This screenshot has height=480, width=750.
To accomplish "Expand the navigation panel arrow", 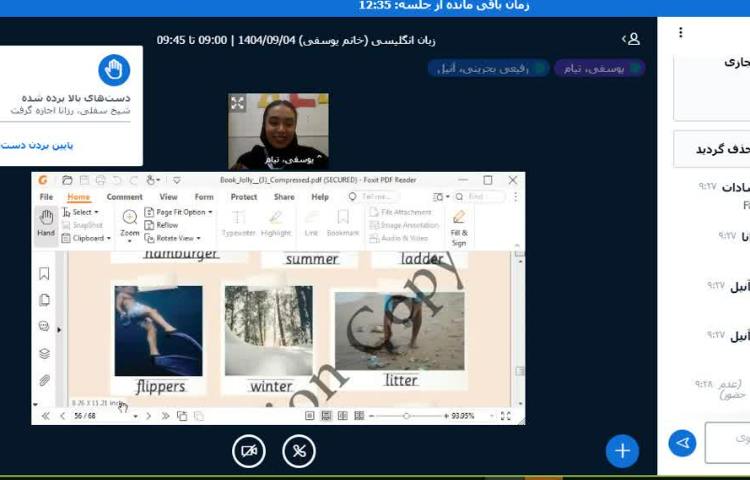I will pos(59,330).
